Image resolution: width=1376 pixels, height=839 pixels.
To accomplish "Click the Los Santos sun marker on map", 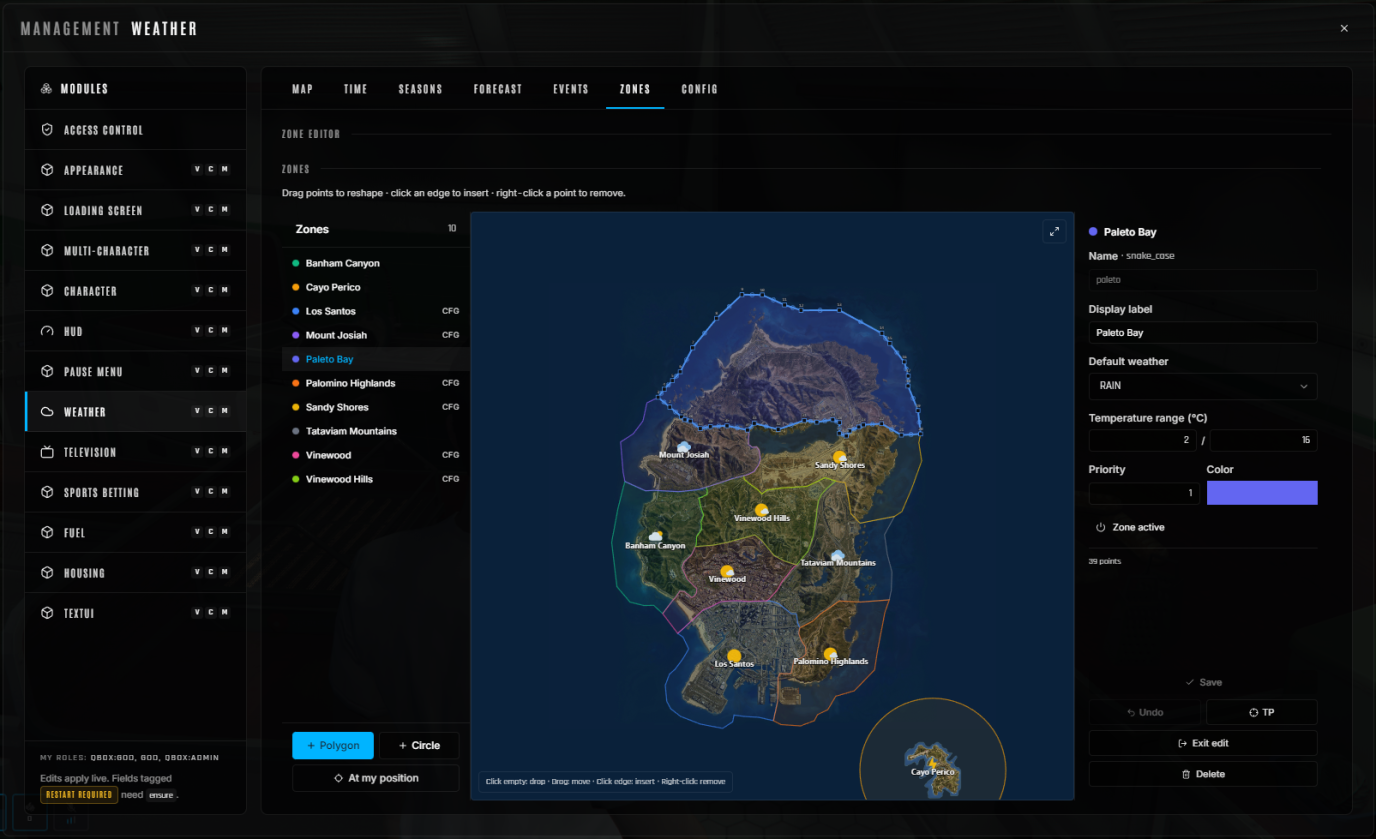I will tap(734, 655).
